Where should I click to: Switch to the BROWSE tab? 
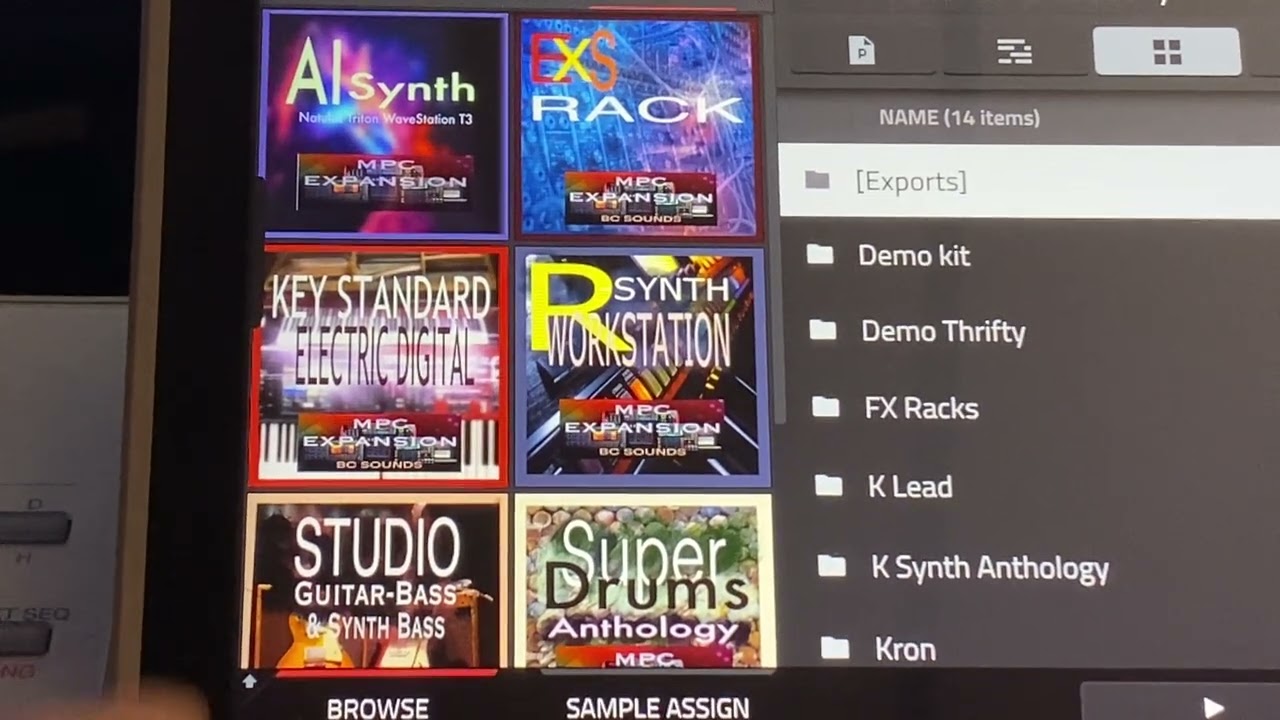pos(378,708)
